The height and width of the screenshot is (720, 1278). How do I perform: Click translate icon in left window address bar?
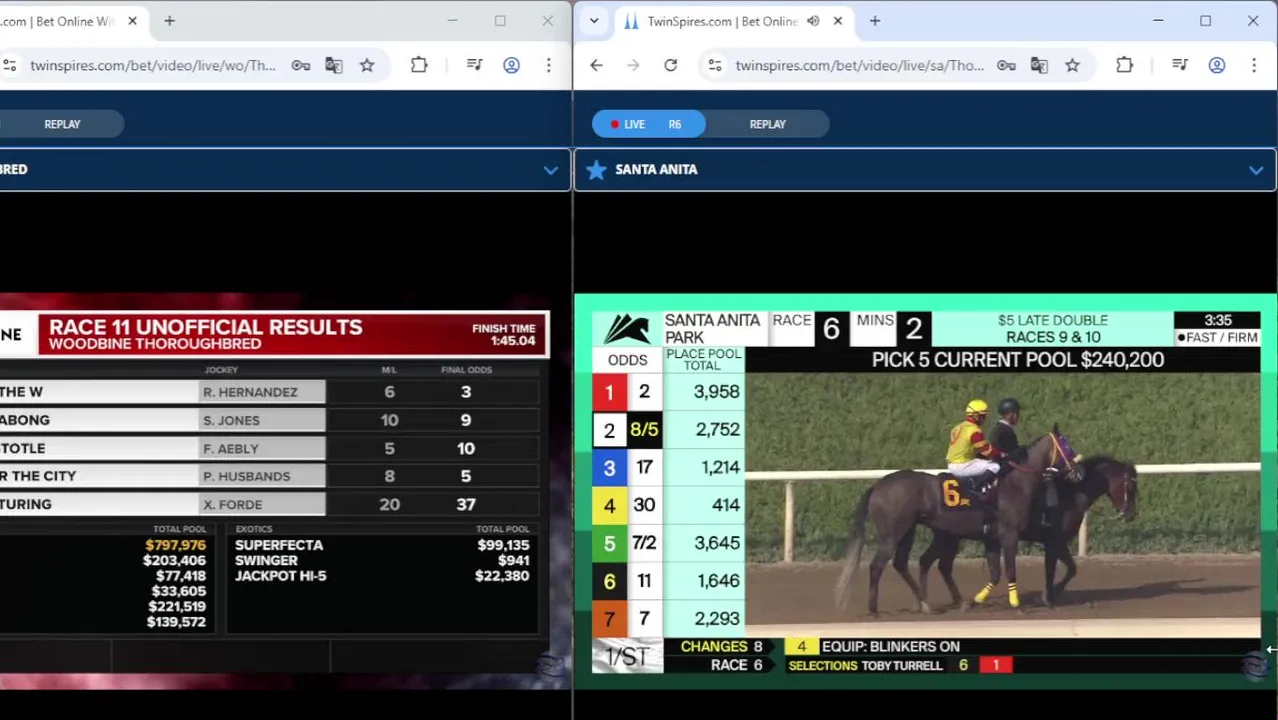(x=334, y=66)
